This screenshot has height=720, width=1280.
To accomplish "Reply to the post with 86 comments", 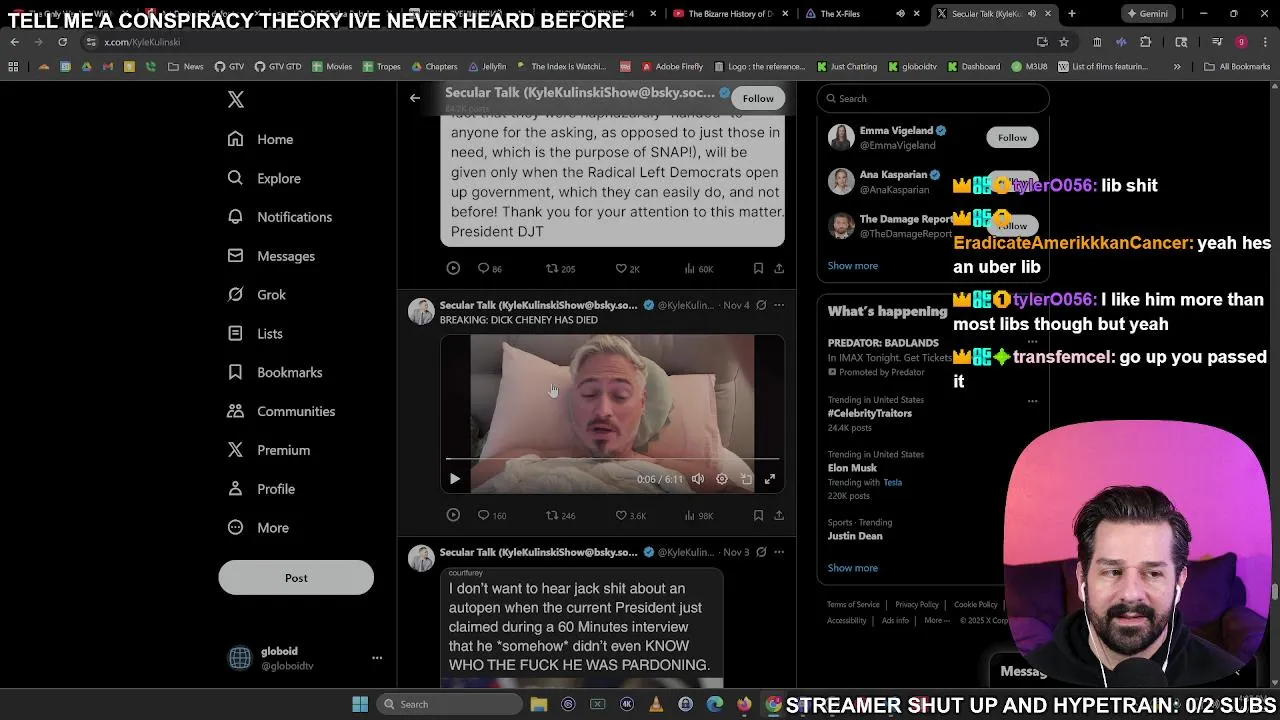I will (489, 268).
